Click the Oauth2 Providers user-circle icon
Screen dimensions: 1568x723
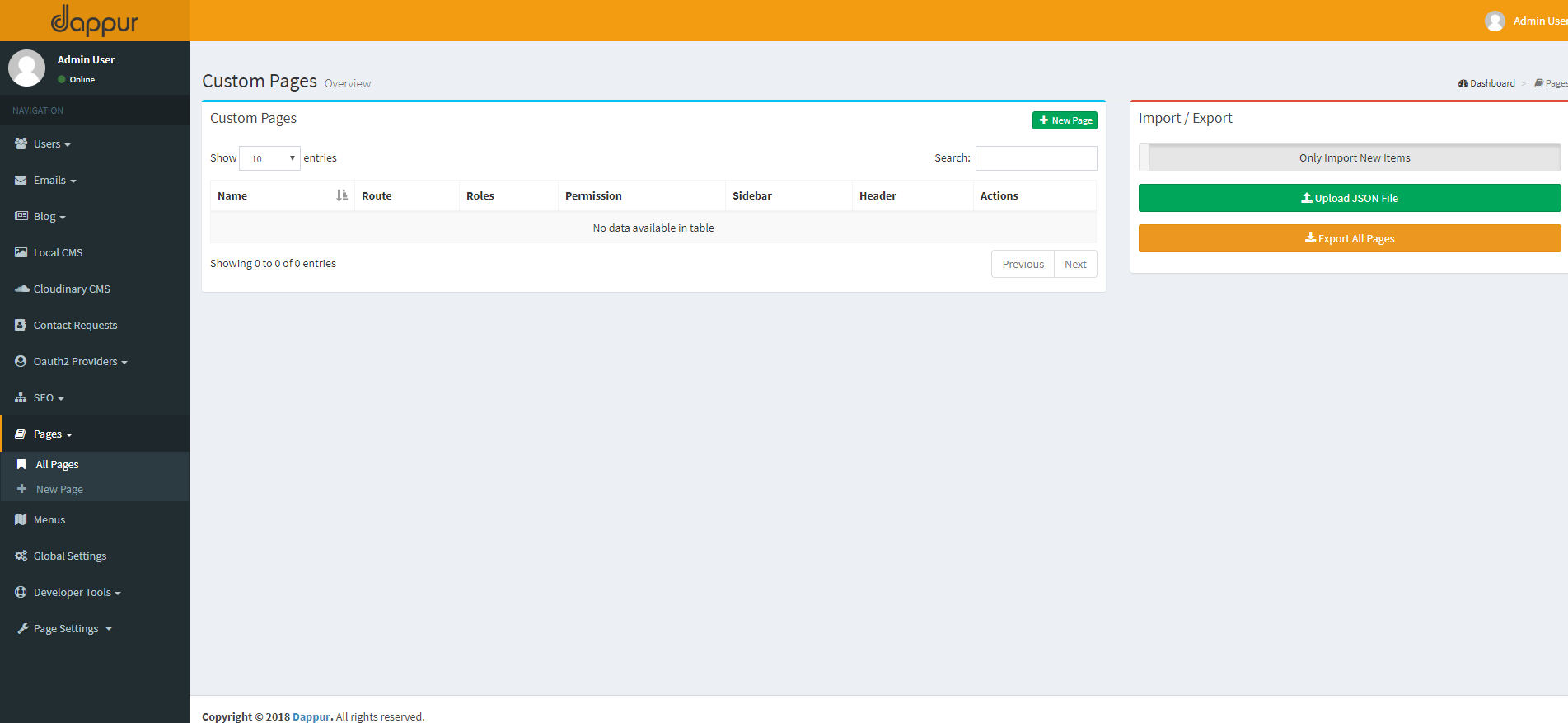coord(21,361)
